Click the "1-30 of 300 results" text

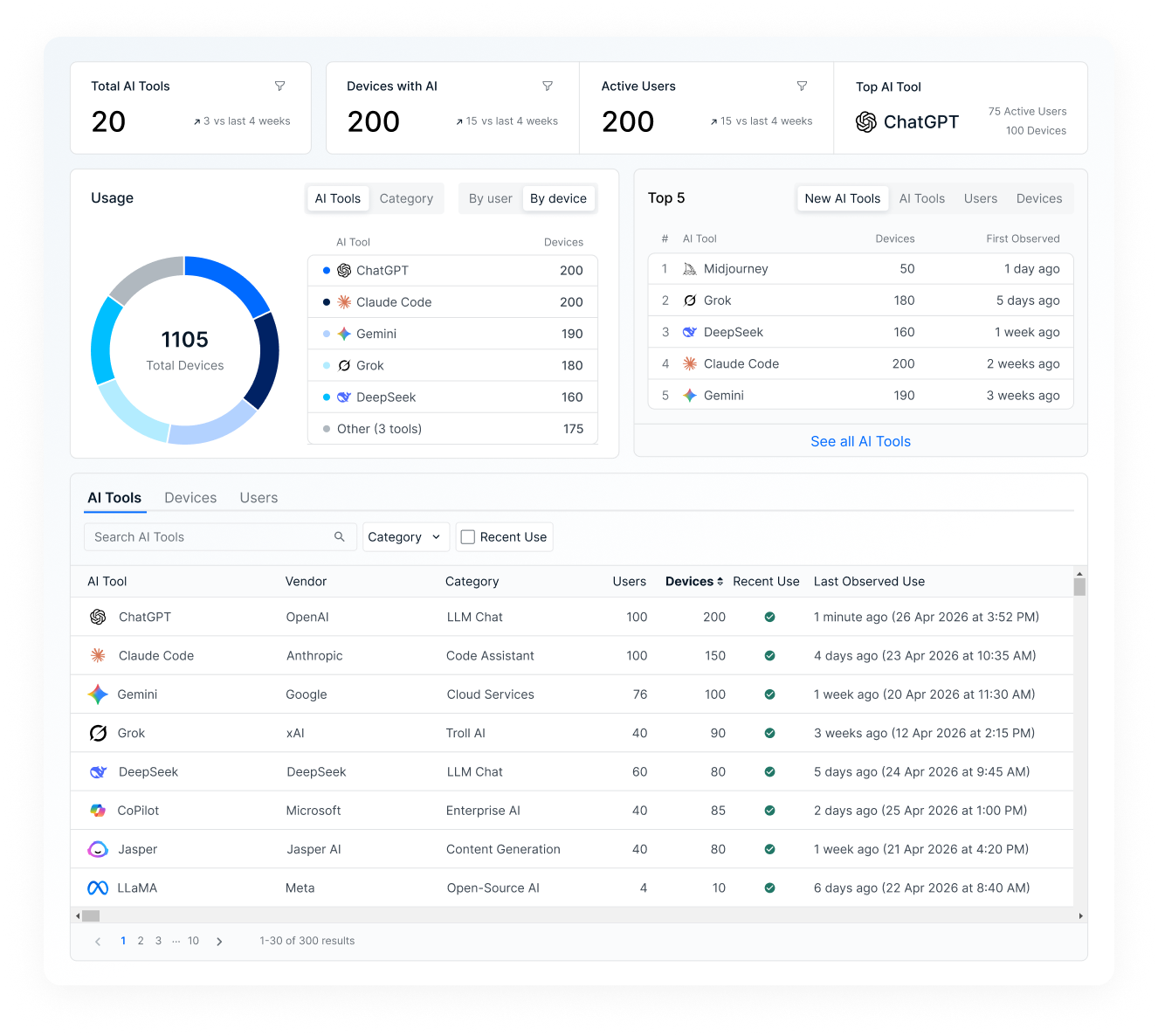(x=307, y=941)
